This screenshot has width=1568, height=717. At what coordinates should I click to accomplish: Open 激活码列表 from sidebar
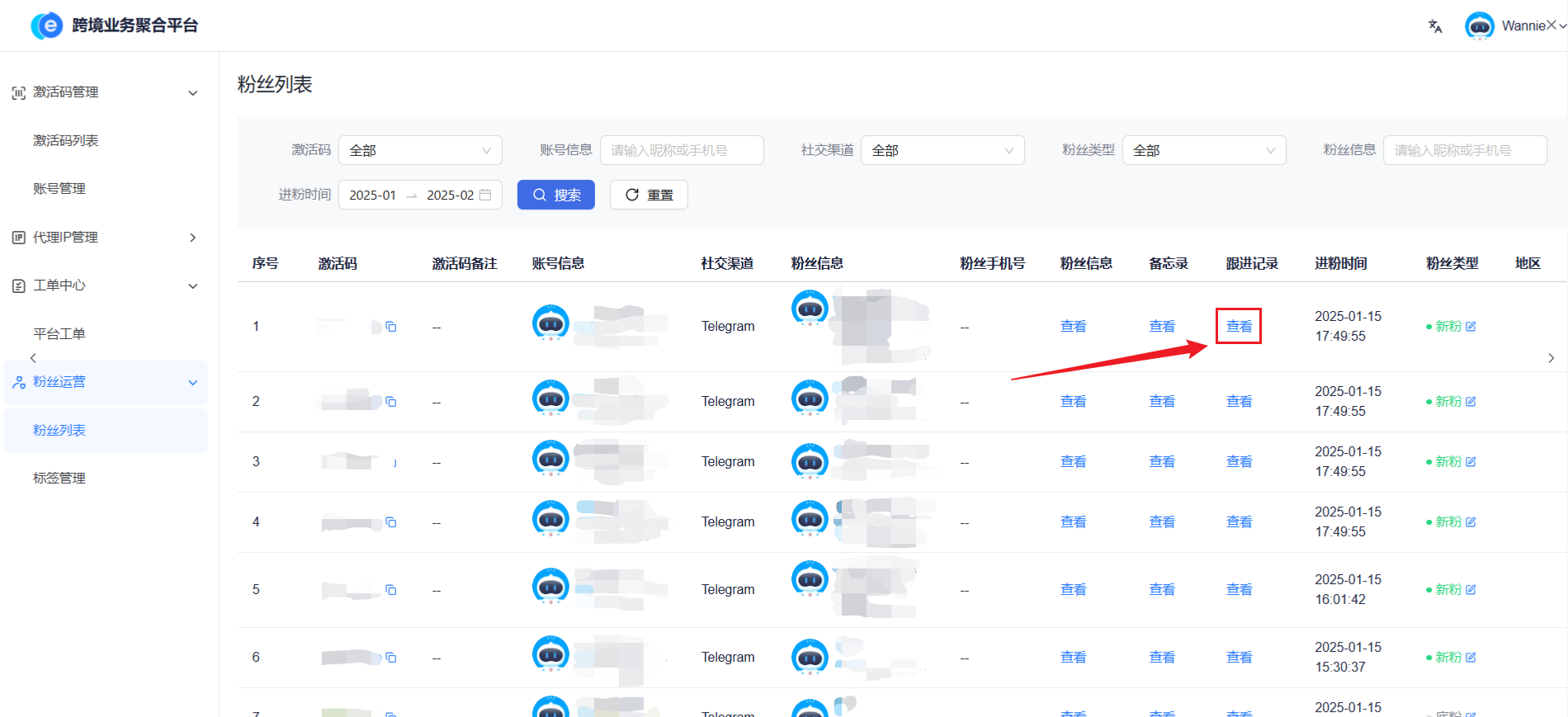[66, 141]
